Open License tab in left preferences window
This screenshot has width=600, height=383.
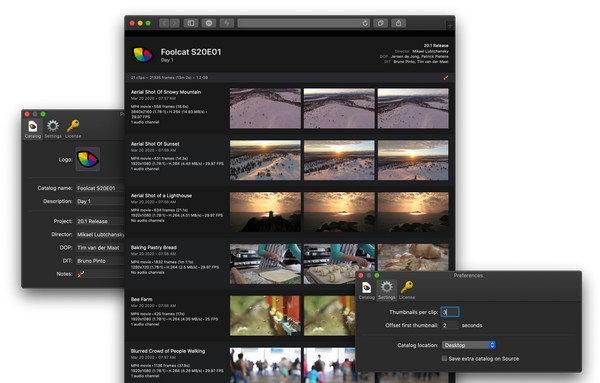73,129
